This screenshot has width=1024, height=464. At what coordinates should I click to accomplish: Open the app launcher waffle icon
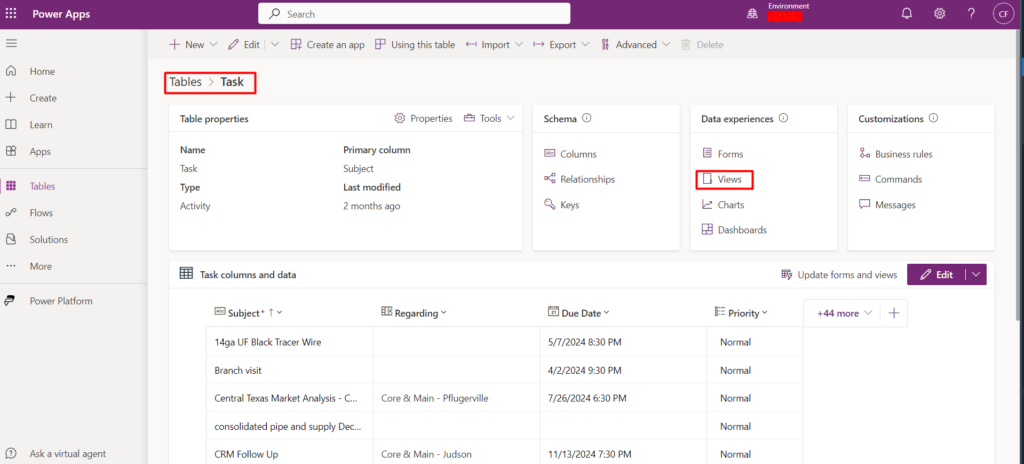click(11, 14)
